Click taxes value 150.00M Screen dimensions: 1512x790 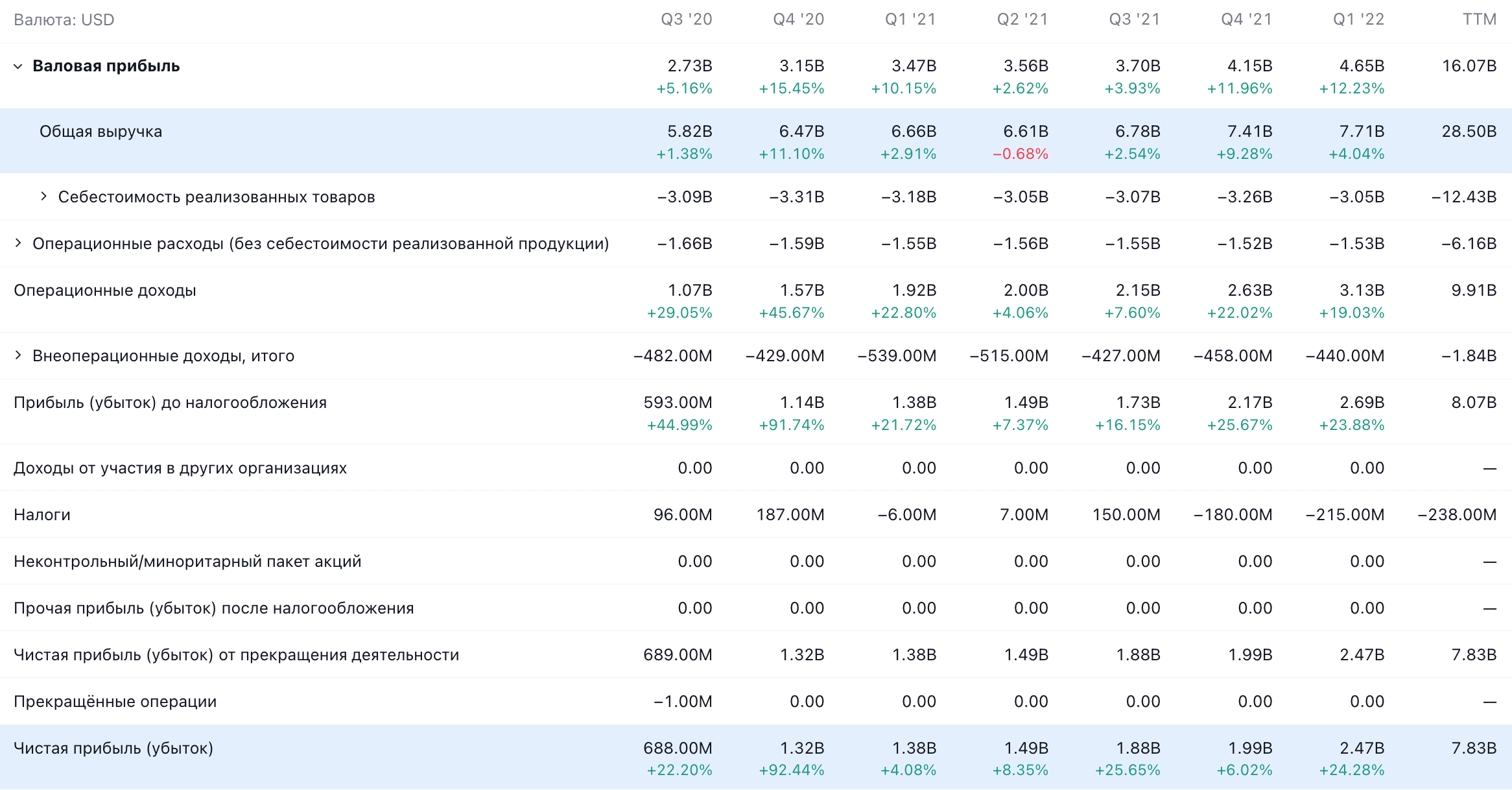[x=1127, y=514]
